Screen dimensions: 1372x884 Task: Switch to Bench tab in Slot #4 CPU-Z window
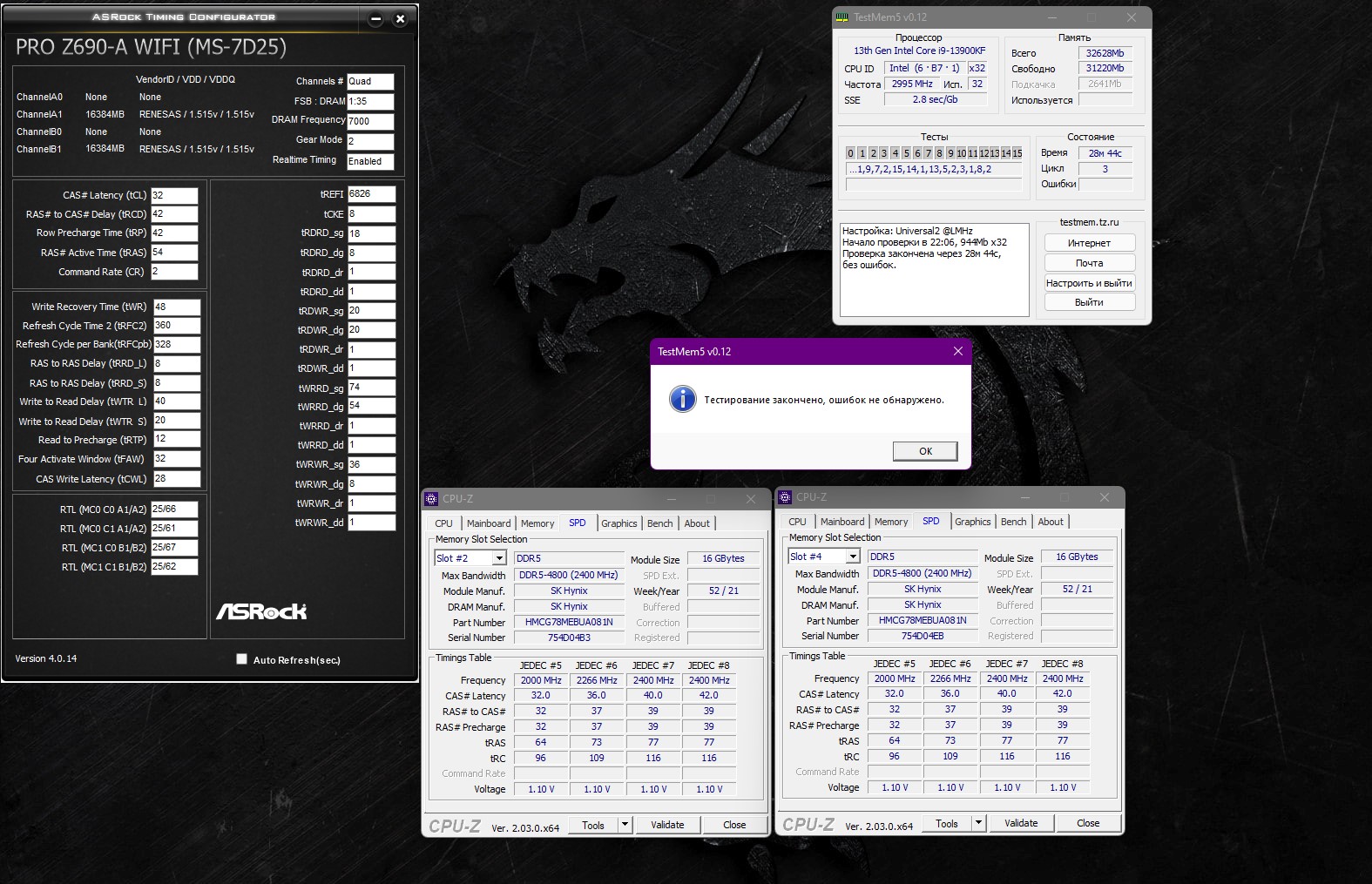[x=1014, y=522]
